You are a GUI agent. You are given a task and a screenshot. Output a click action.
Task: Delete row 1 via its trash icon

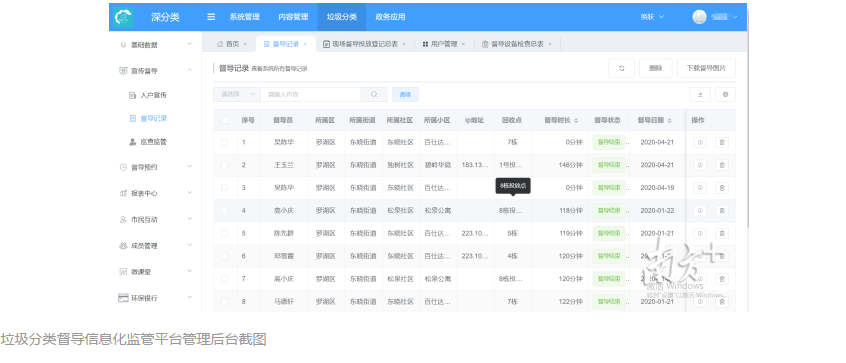coord(722,143)
